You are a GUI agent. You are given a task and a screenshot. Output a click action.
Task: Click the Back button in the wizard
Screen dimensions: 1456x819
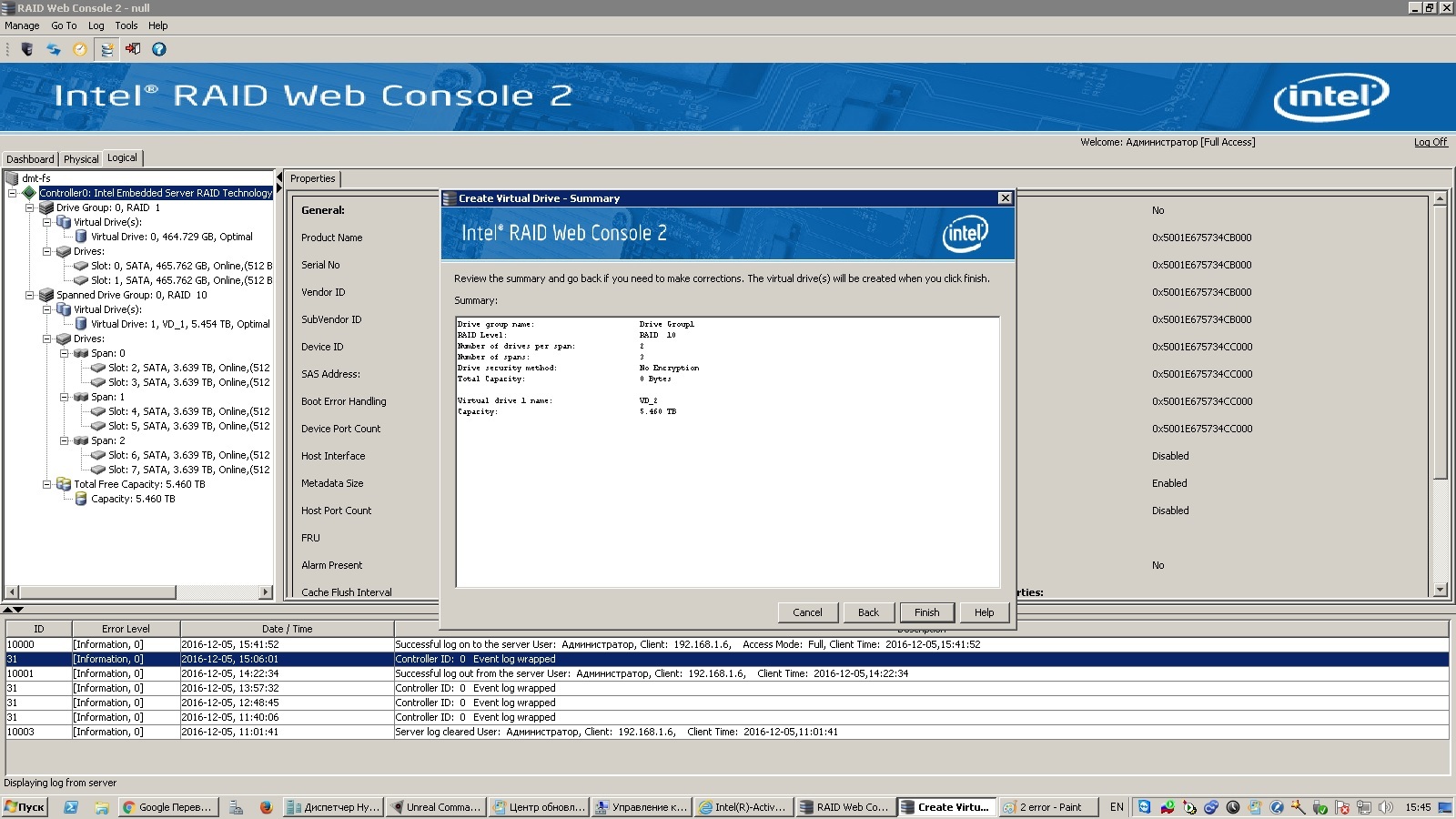click(x=868, y=612)
